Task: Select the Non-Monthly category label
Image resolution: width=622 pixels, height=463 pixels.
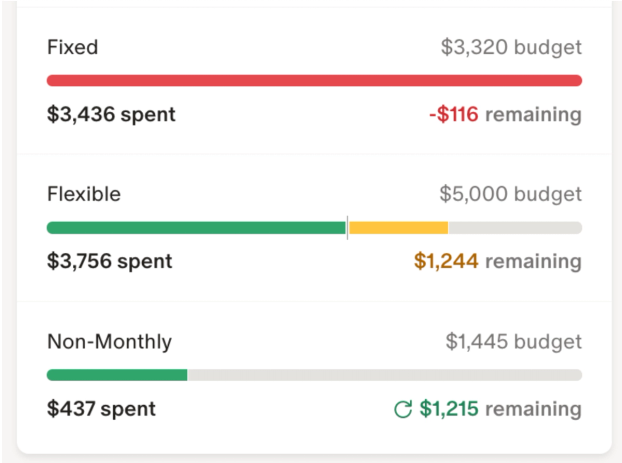Action: (x=109, y=342)
